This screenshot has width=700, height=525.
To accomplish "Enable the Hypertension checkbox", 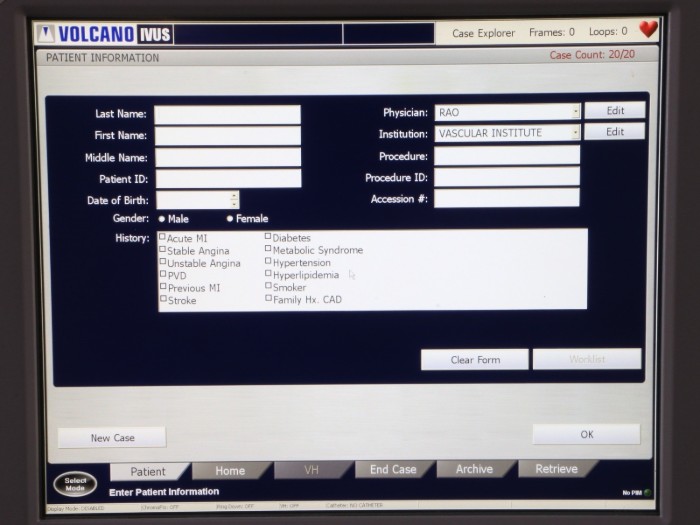I will click(268, 262).
